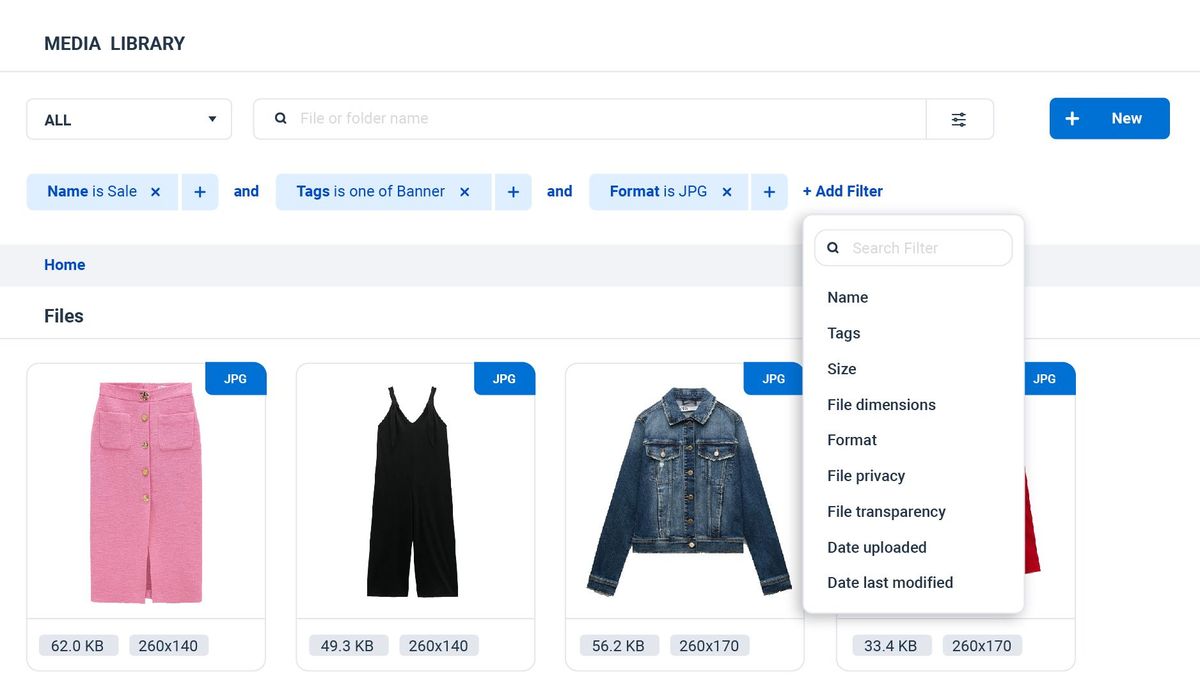
Task: Open the denim jacket thumbnail
Action: click(x=685, y=487)
